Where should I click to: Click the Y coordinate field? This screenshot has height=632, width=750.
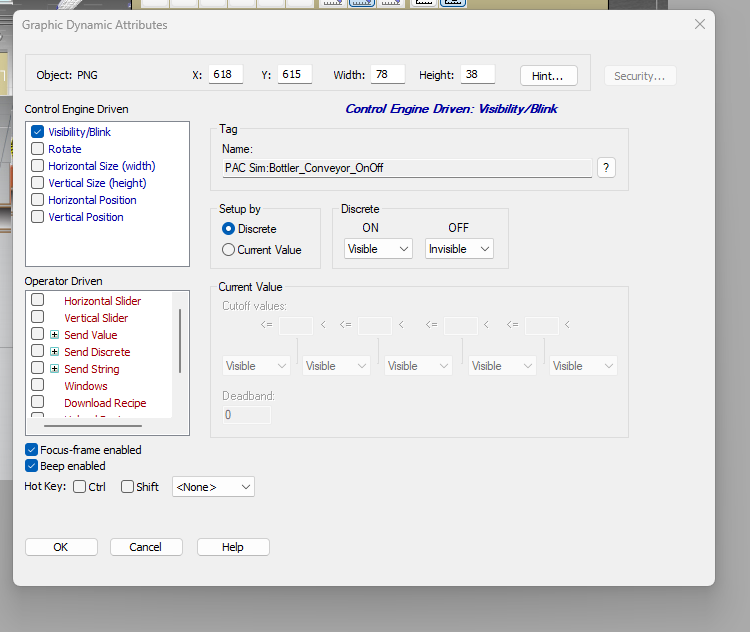click(x=295, y=74)
